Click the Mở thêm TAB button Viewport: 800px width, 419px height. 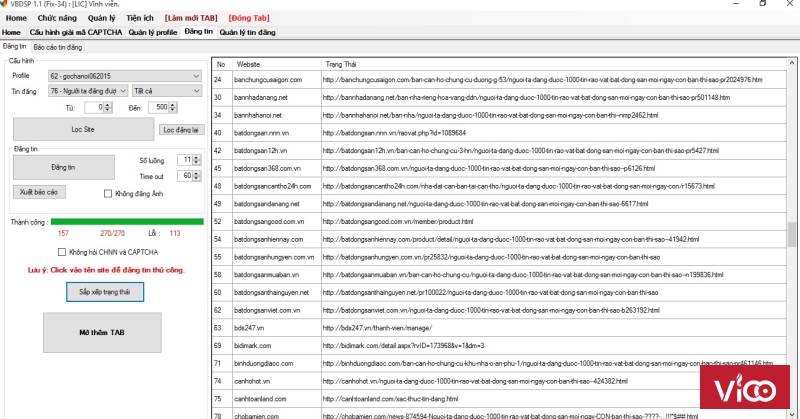(x=102, y=332)
